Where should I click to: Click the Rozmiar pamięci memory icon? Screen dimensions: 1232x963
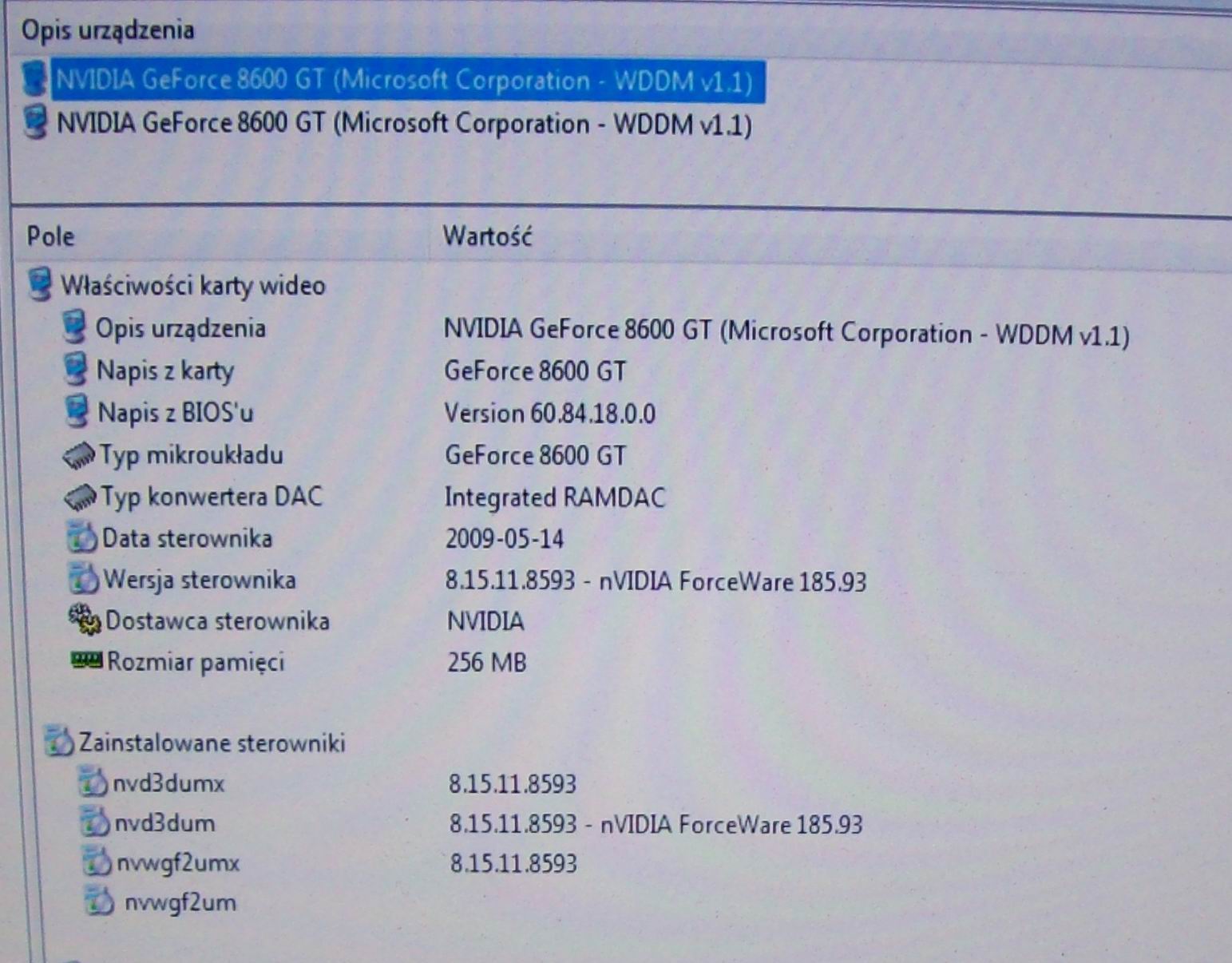tap(87, 660)
